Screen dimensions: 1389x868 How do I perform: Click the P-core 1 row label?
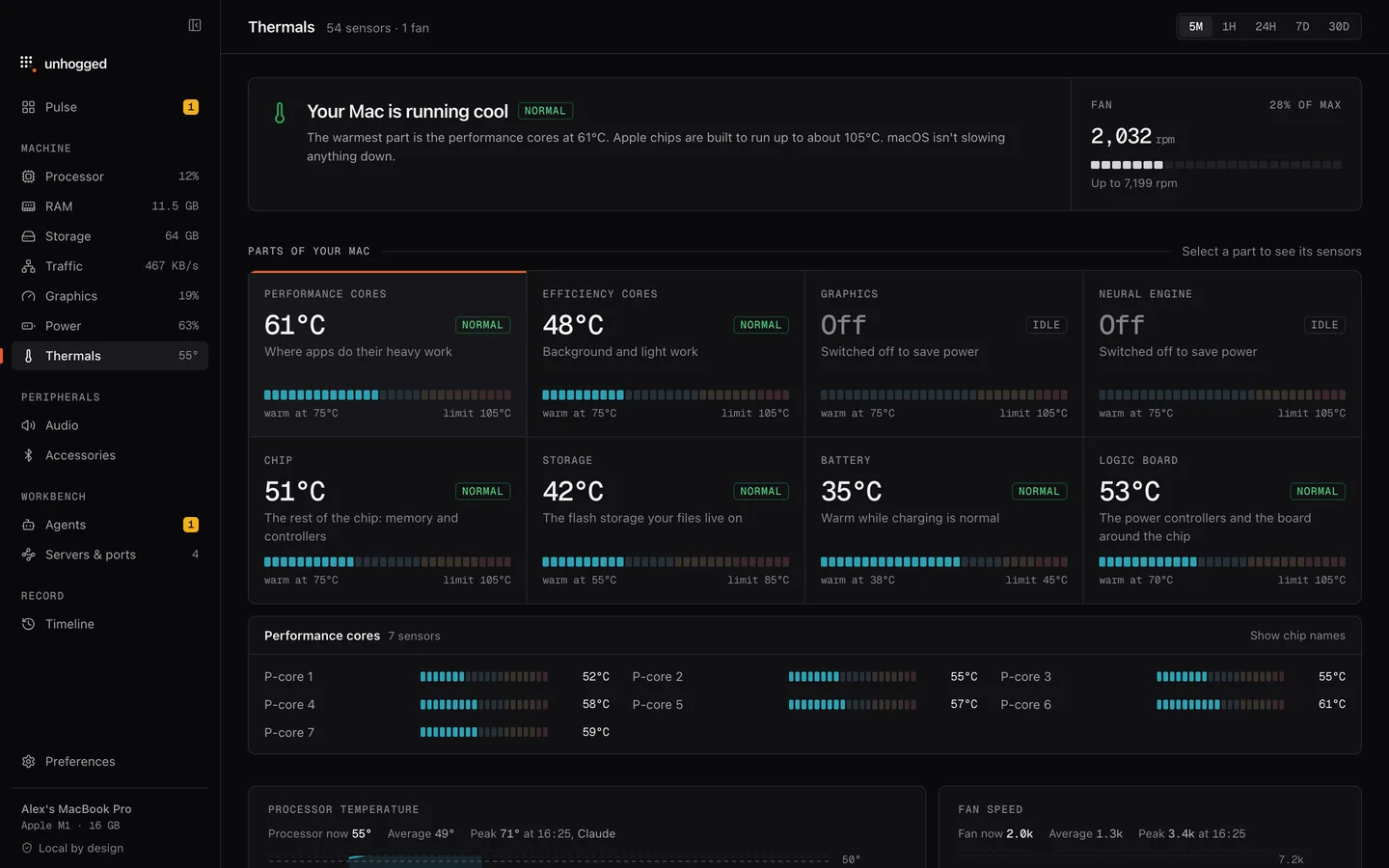tap(288, 677)
